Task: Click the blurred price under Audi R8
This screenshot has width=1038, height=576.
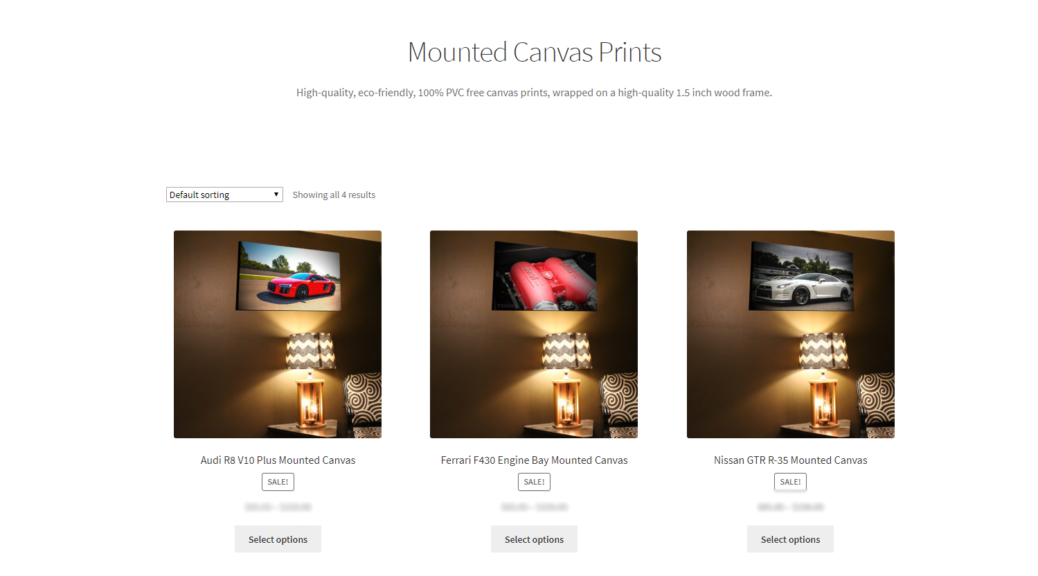Action: point(278,507)
